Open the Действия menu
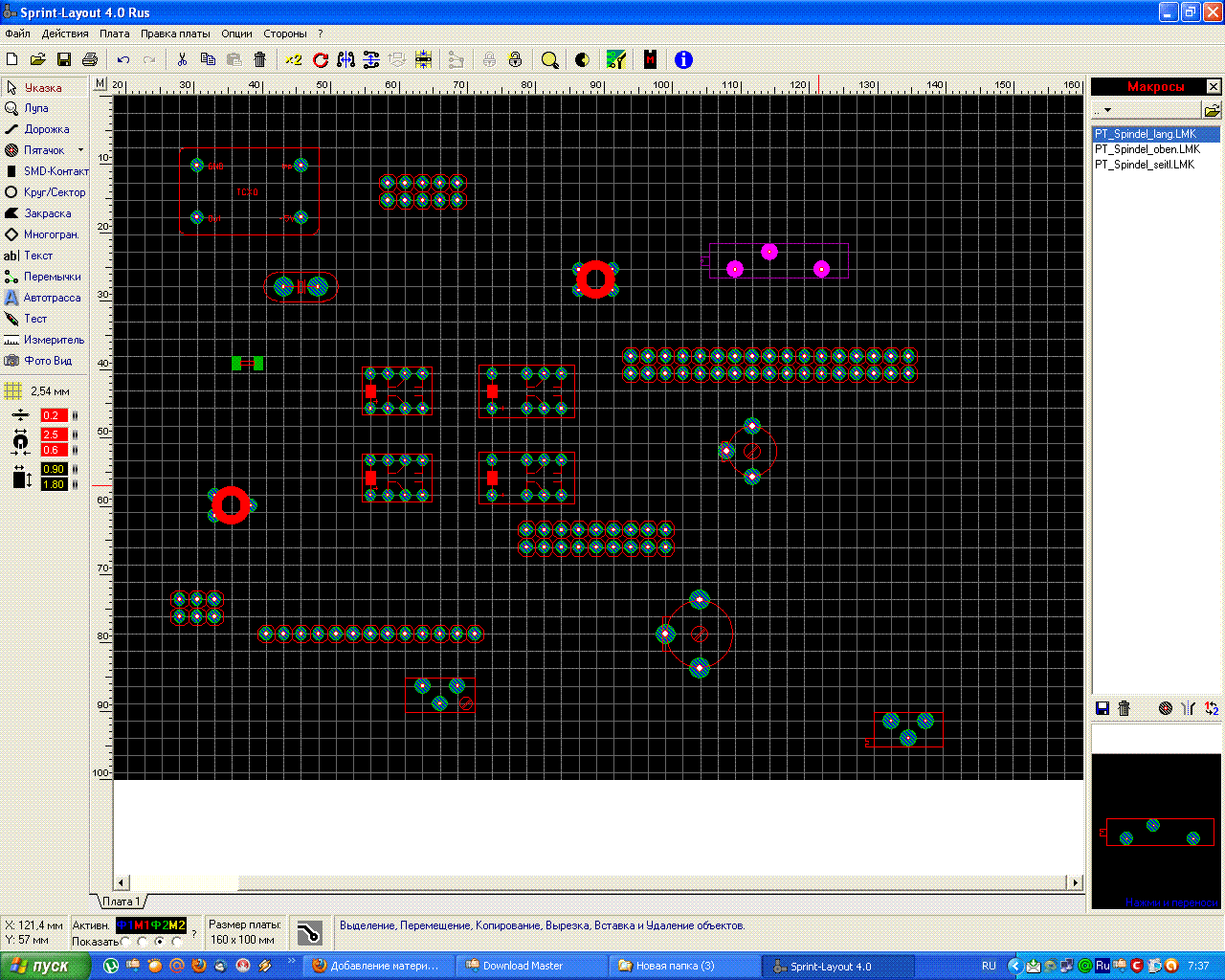Image resolution: width=1225 pixels, height=980 pixels. pos(65,33)
